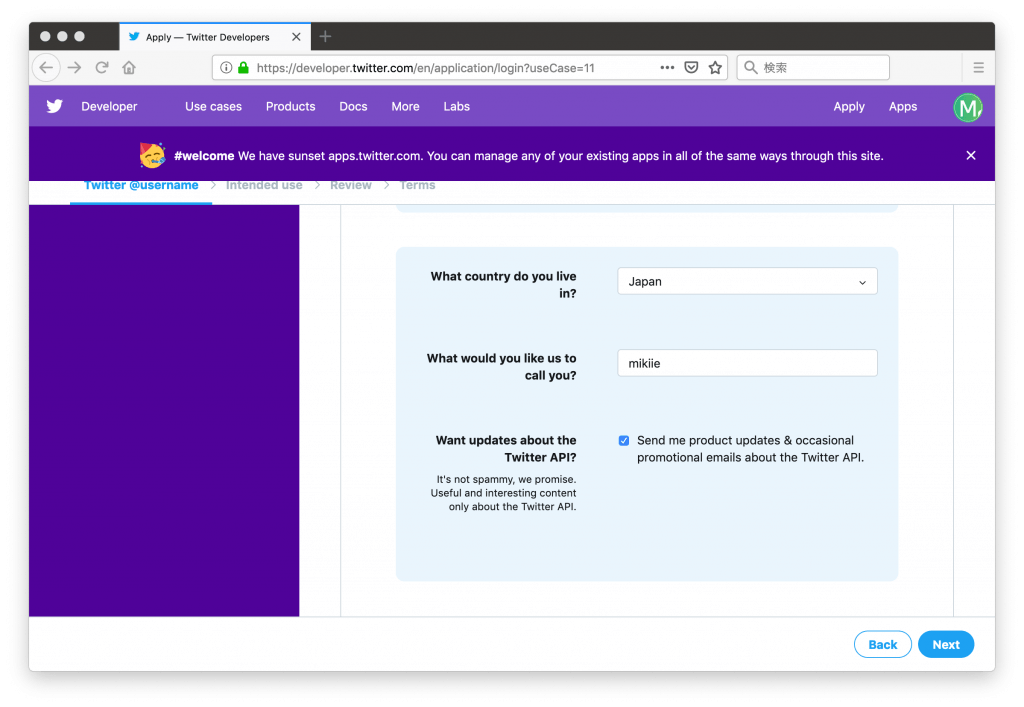Dismiss the welcome banner with X
The image size is (1024, 707).
pyautogui.click(x=970, y=155)
